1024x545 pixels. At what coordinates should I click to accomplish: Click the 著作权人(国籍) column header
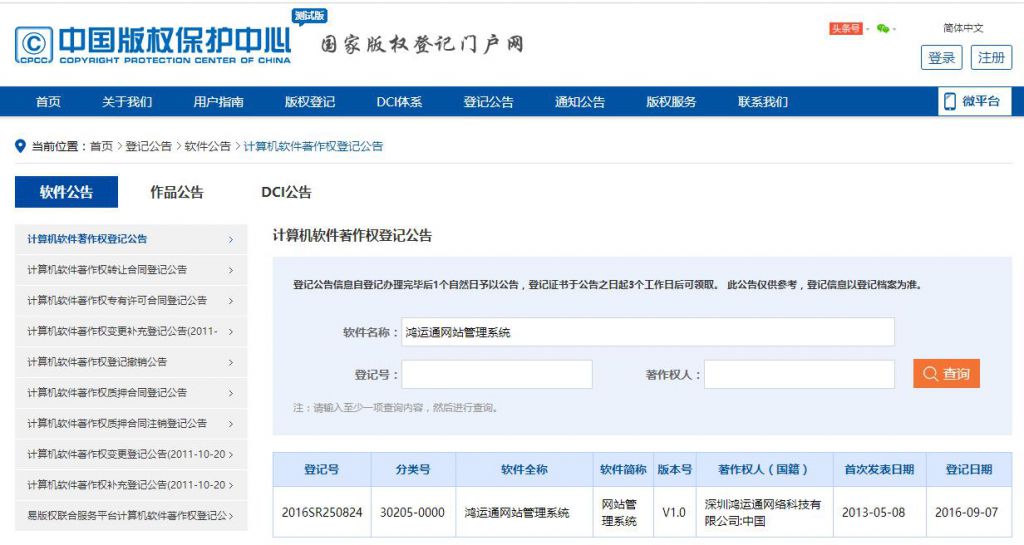click(x=764, y=469)
